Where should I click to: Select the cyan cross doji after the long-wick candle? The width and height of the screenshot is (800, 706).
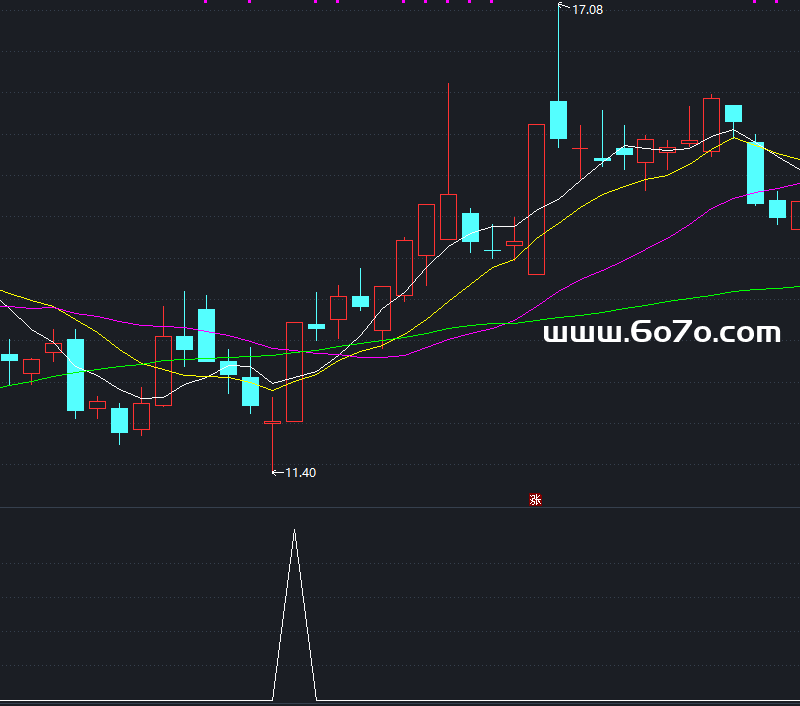492,251
